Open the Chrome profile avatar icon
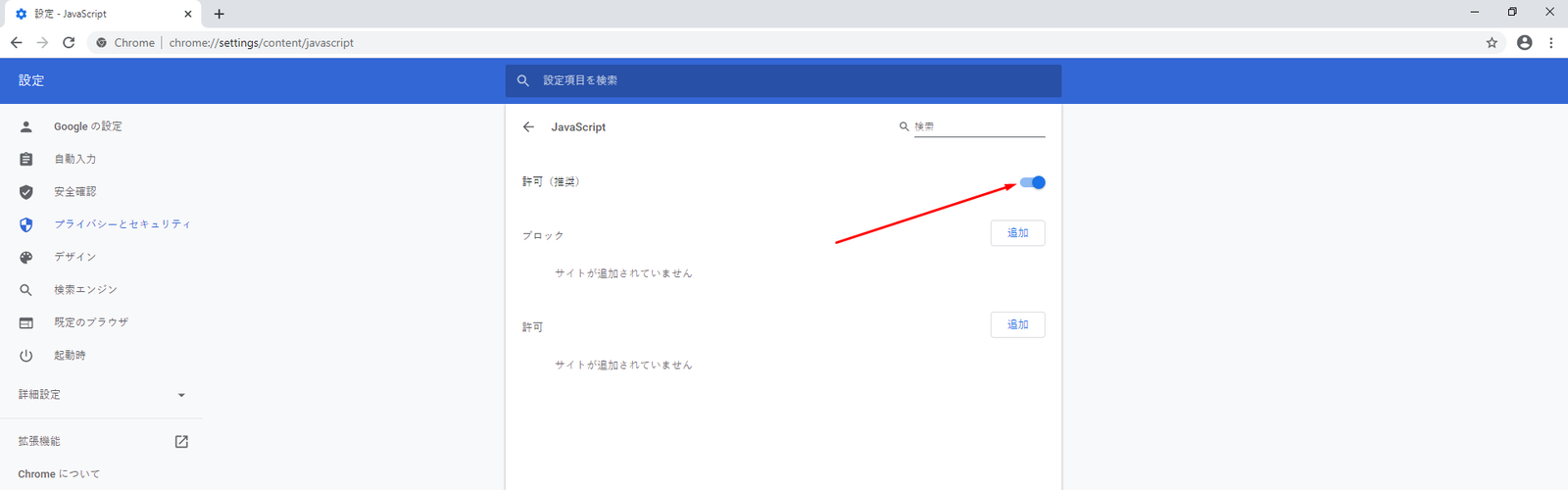Screen dimensions: 1568x490 [x=1524, y=43]
